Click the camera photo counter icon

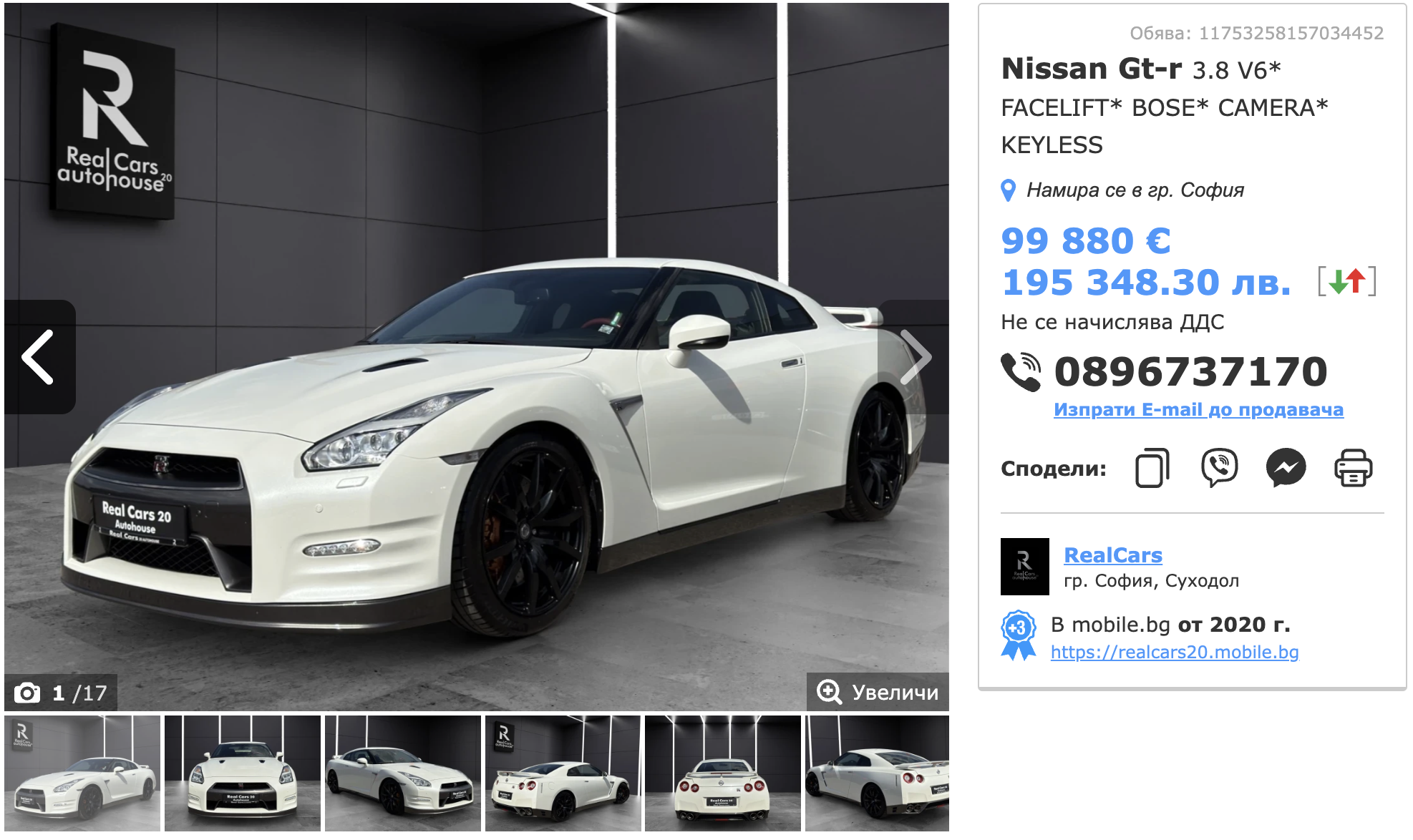point(27,693)
